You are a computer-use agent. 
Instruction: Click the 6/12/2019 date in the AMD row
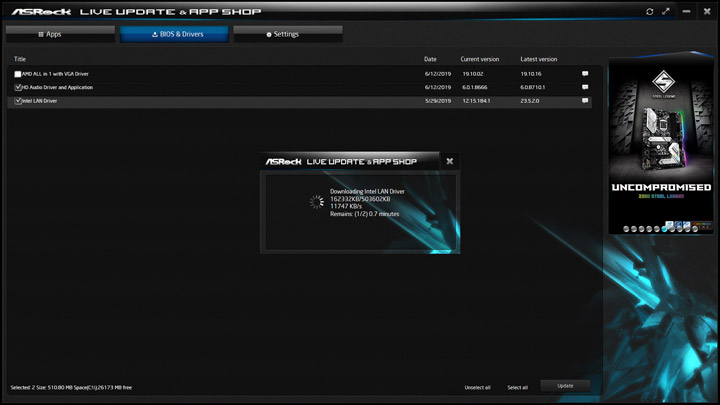(438, 74)
